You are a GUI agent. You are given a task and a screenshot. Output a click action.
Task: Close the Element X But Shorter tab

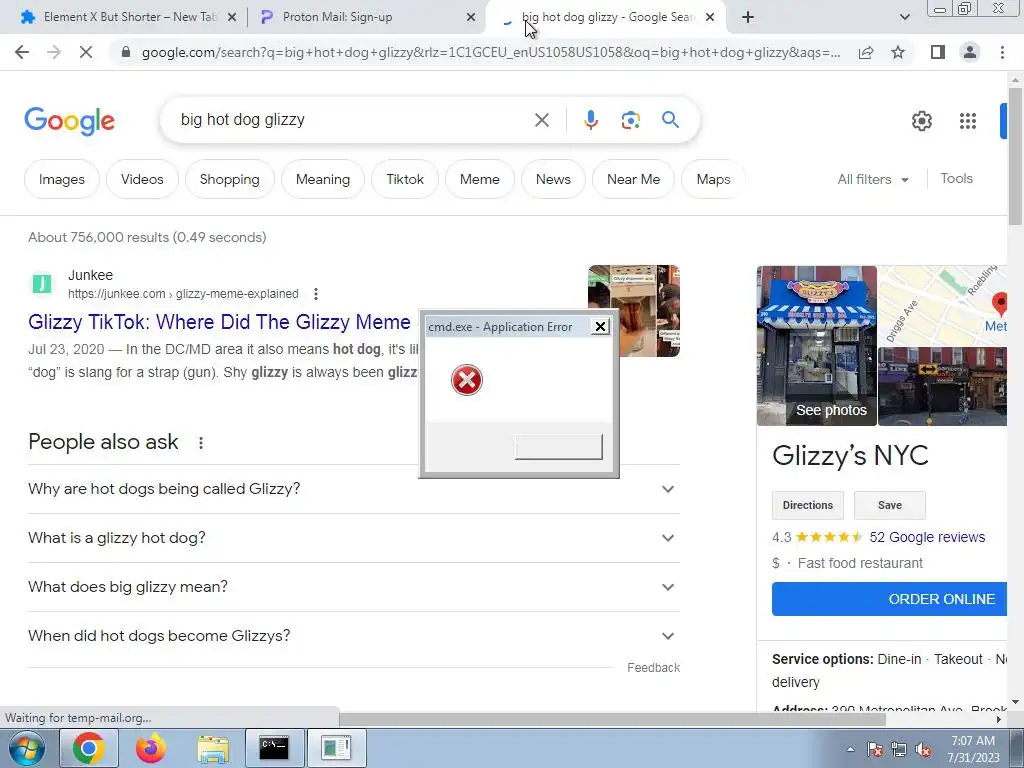232,17
